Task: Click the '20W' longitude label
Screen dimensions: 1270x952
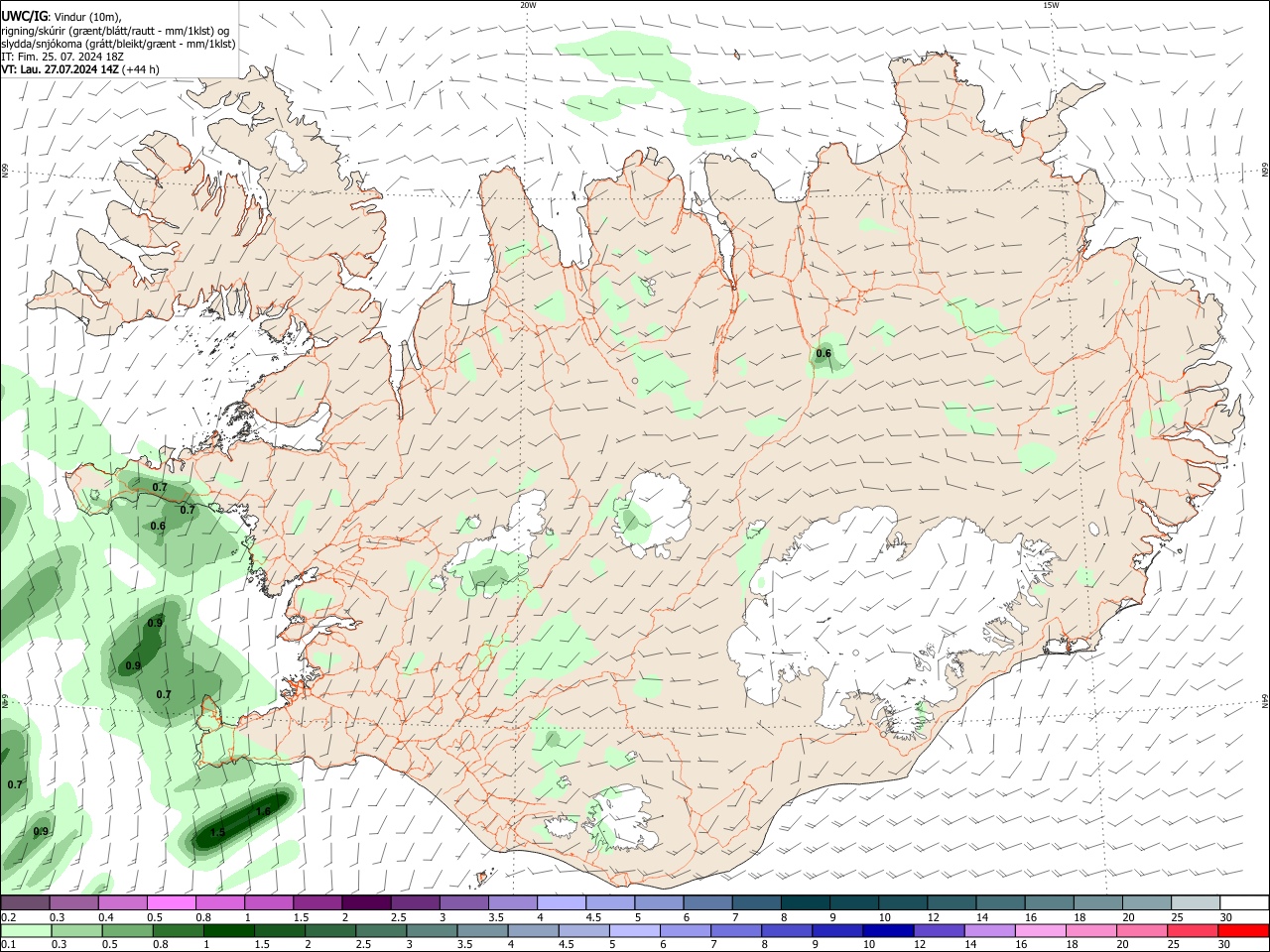Action: pyautogui.click(x=528, y=5)
